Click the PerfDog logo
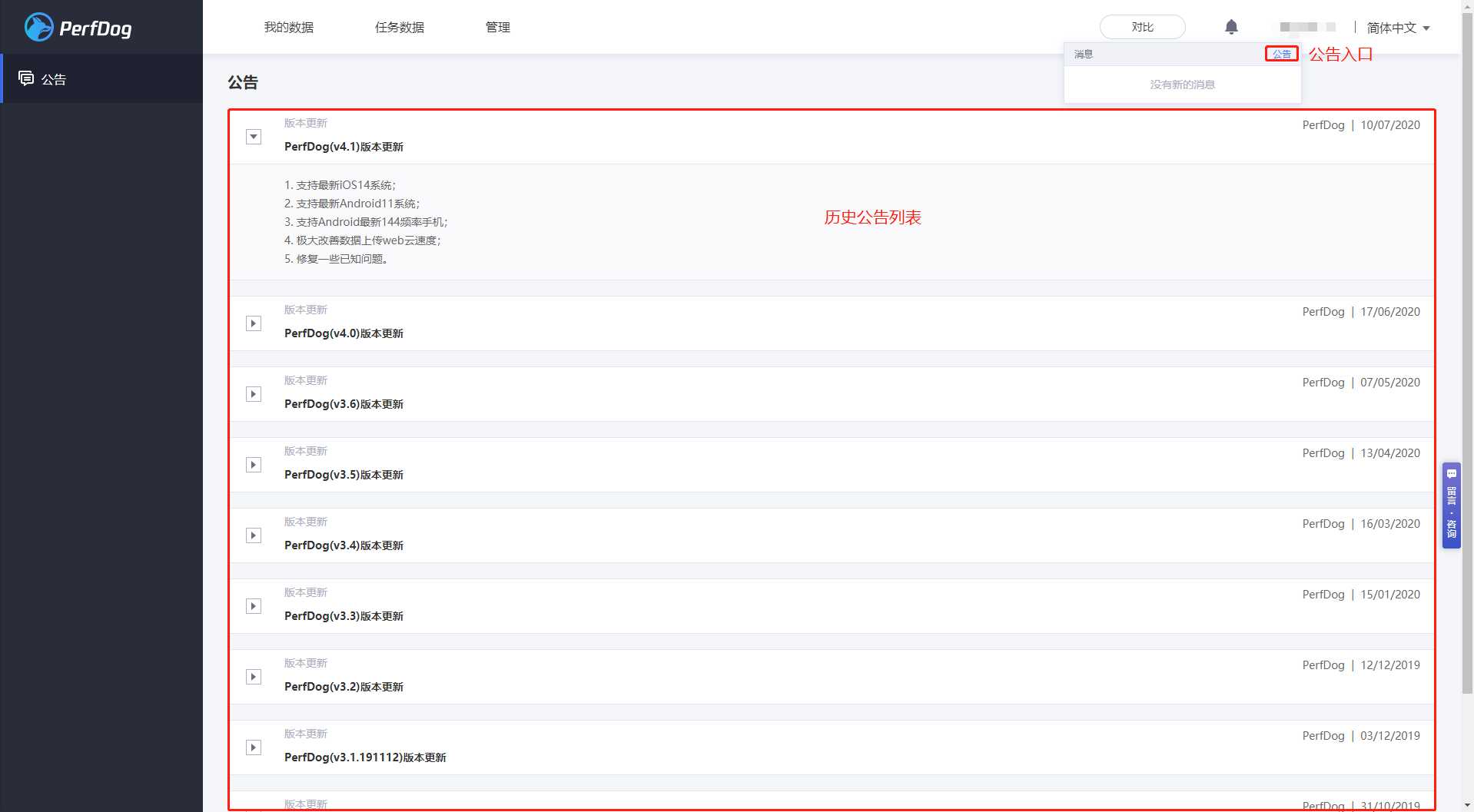Image resolution: width=1474 pixels, height=812 pixels. point(78,28)
